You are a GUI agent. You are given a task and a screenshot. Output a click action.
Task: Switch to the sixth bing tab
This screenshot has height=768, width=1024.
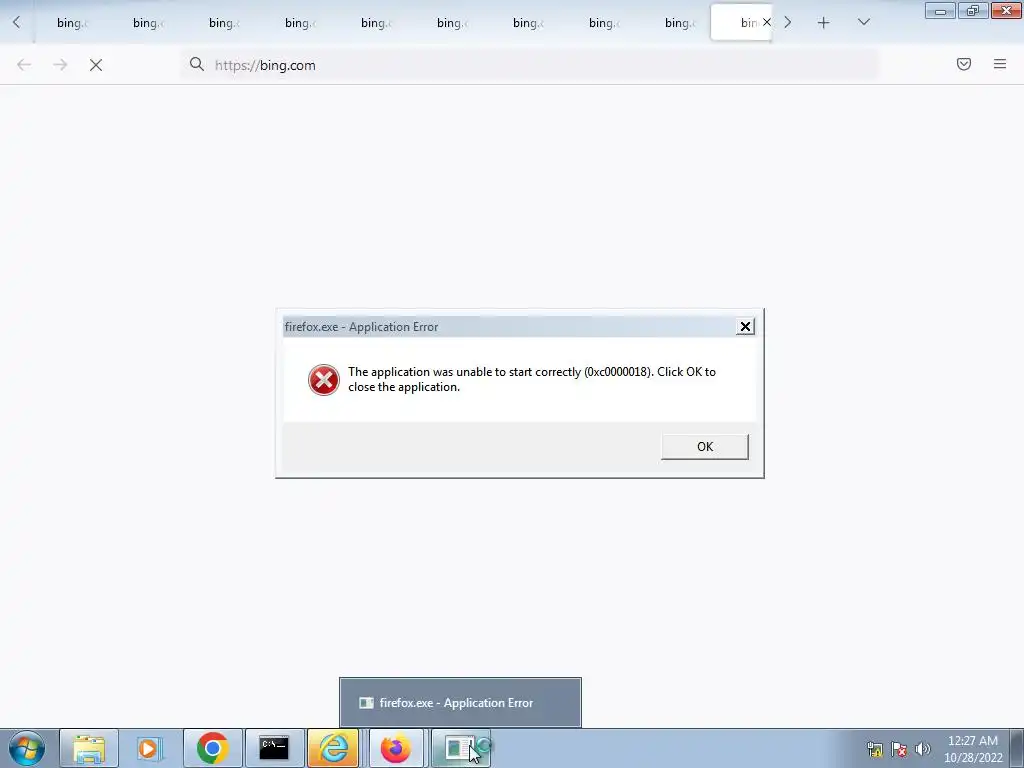tap(452, 23)
